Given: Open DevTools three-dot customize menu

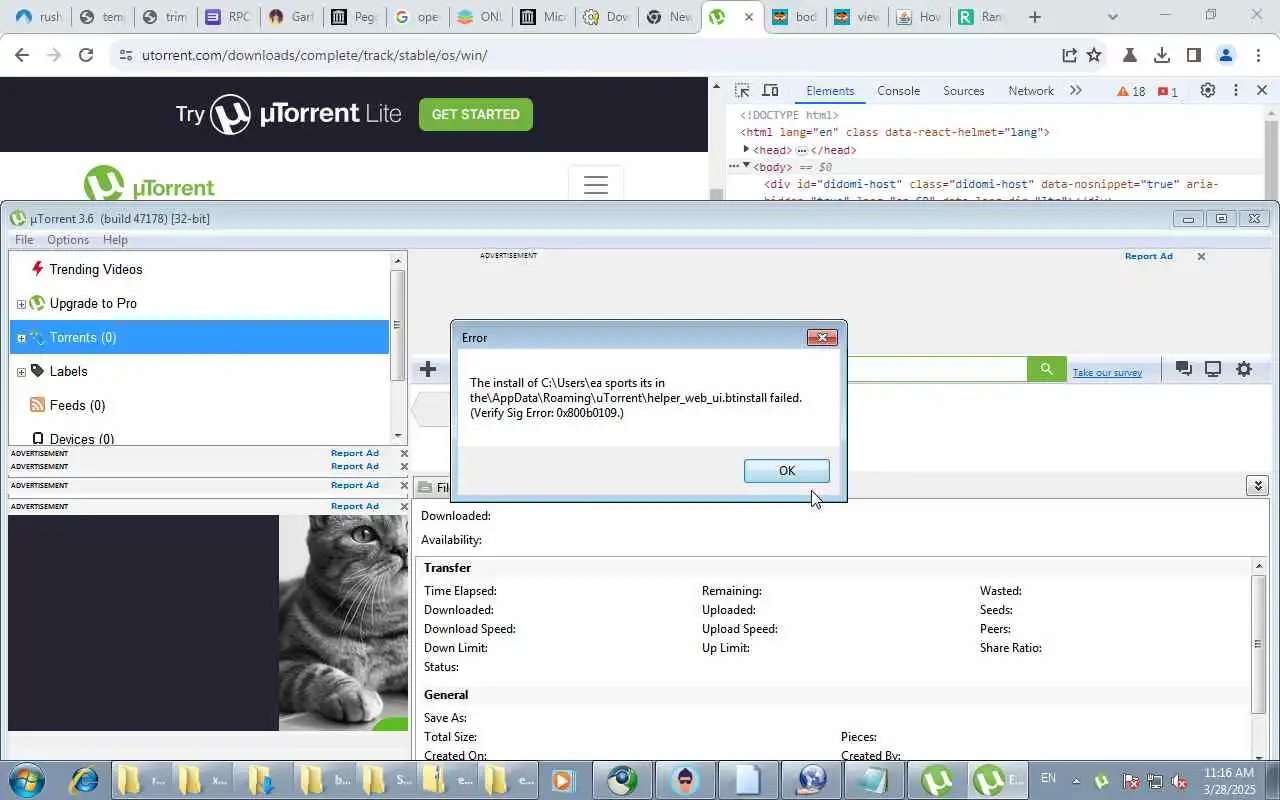Looking at the screenshot, I should pyautogui.click(x=1236, y=90).
